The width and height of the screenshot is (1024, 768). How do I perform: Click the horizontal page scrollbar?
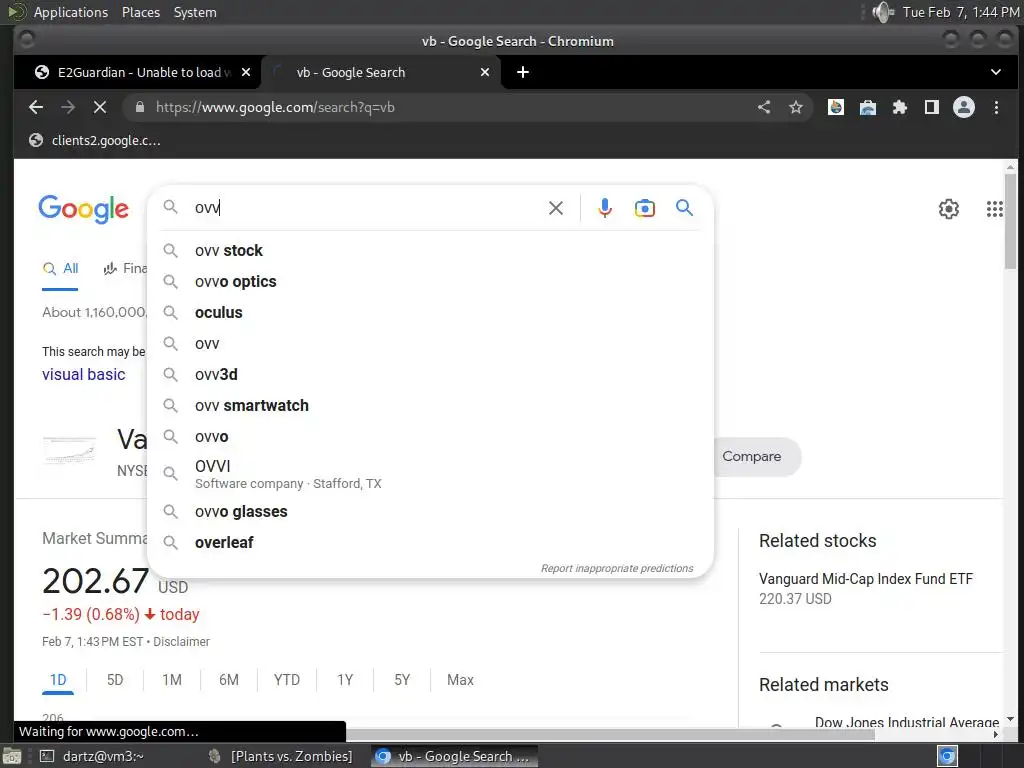[x=610, y=734]
